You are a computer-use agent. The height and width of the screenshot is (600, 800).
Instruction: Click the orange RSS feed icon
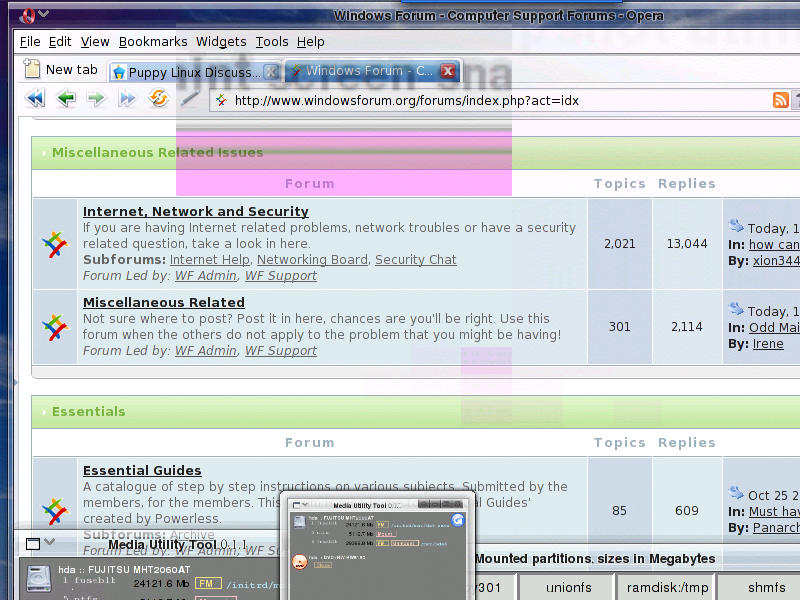tap(781, 100)
